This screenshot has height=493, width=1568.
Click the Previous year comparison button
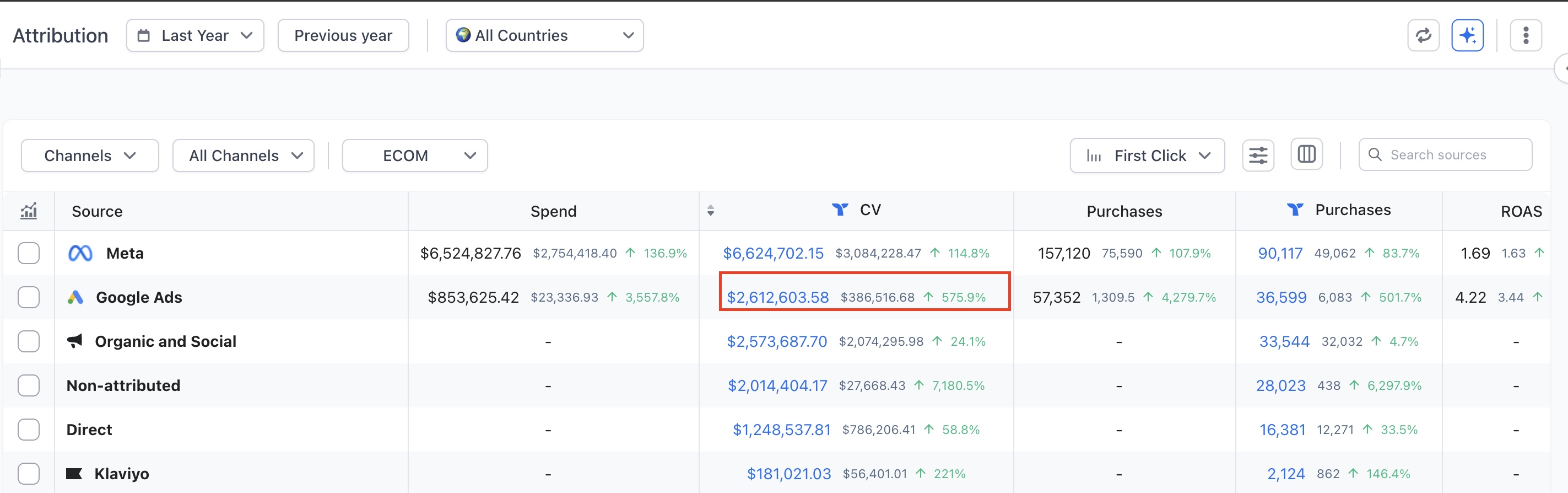tap(343, 35)
